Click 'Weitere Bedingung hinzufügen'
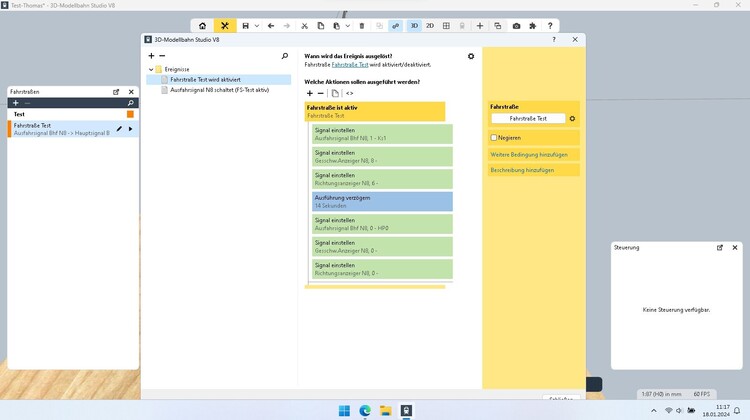 pyautogui.click(x=529, y=155)
